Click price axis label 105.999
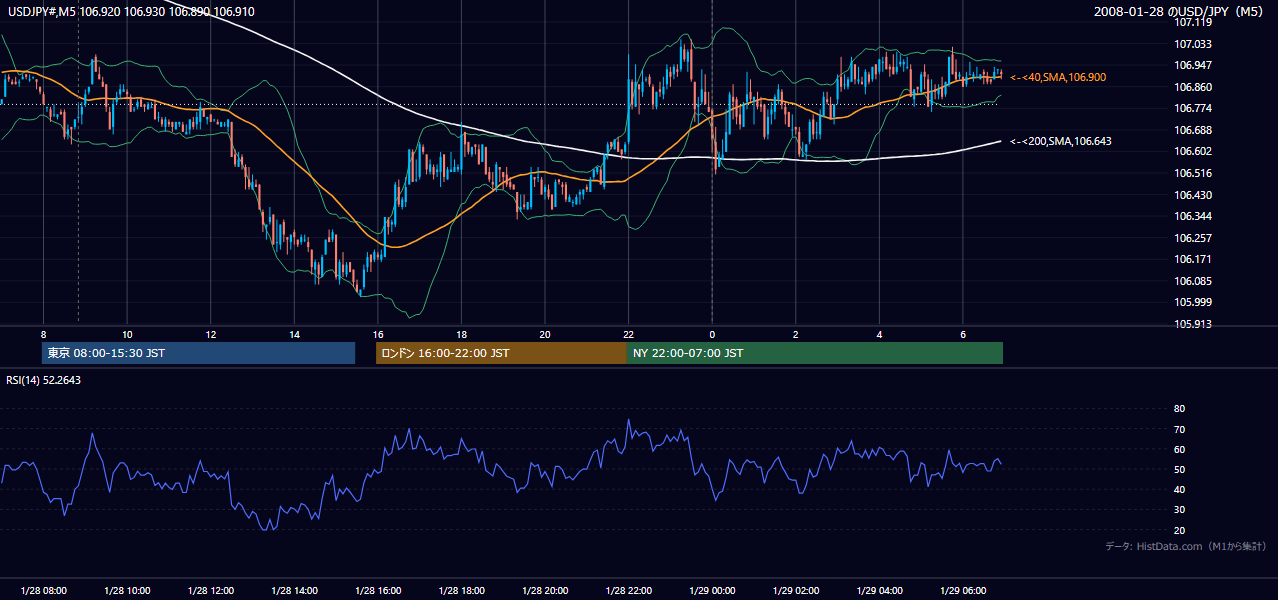 (1193, 302)
